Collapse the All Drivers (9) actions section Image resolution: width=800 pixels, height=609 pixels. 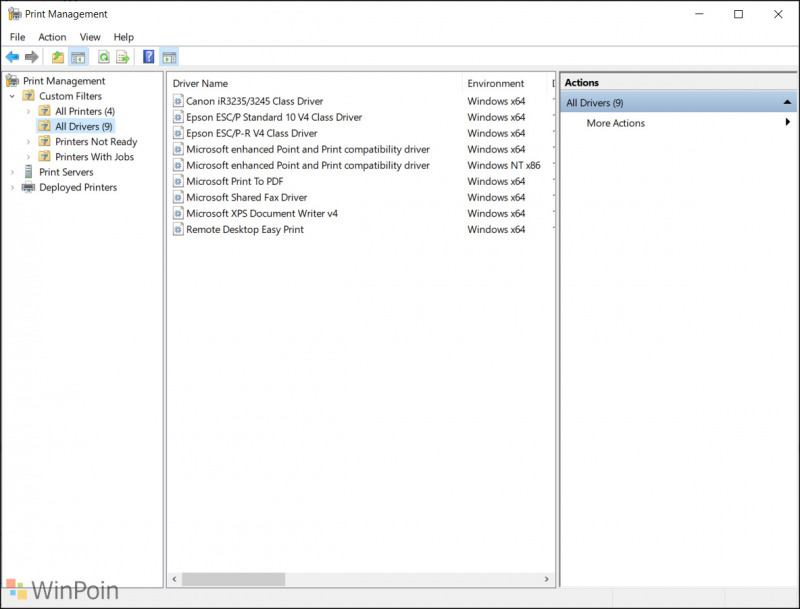787,103
